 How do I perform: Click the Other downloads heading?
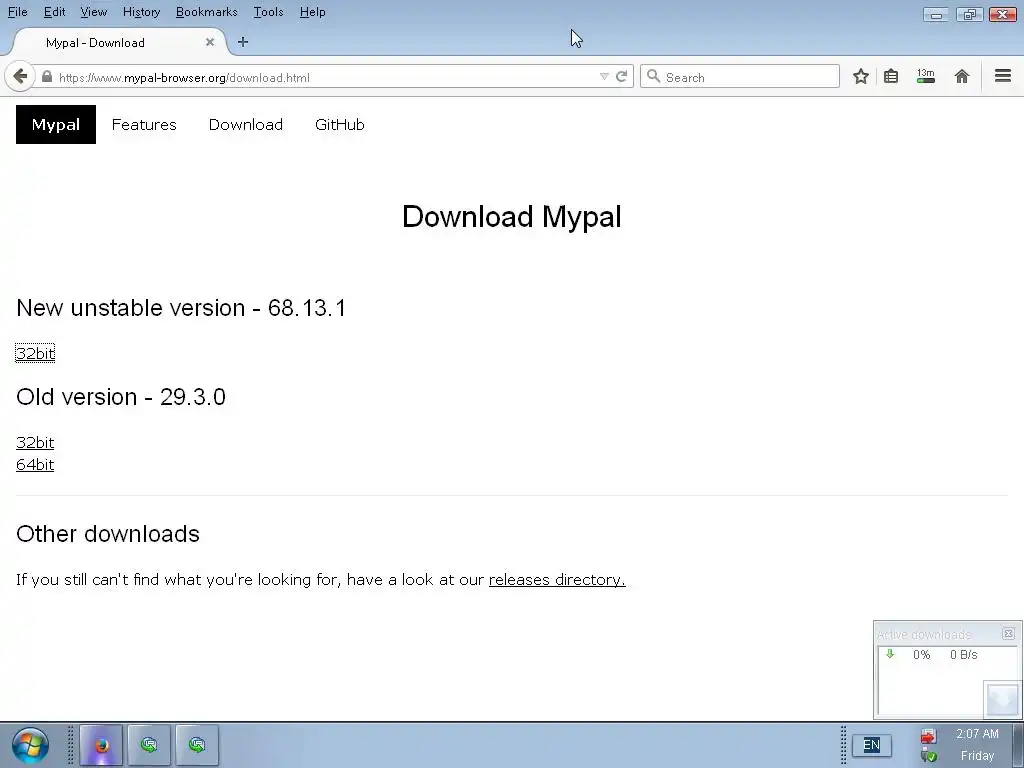point(108,534)
